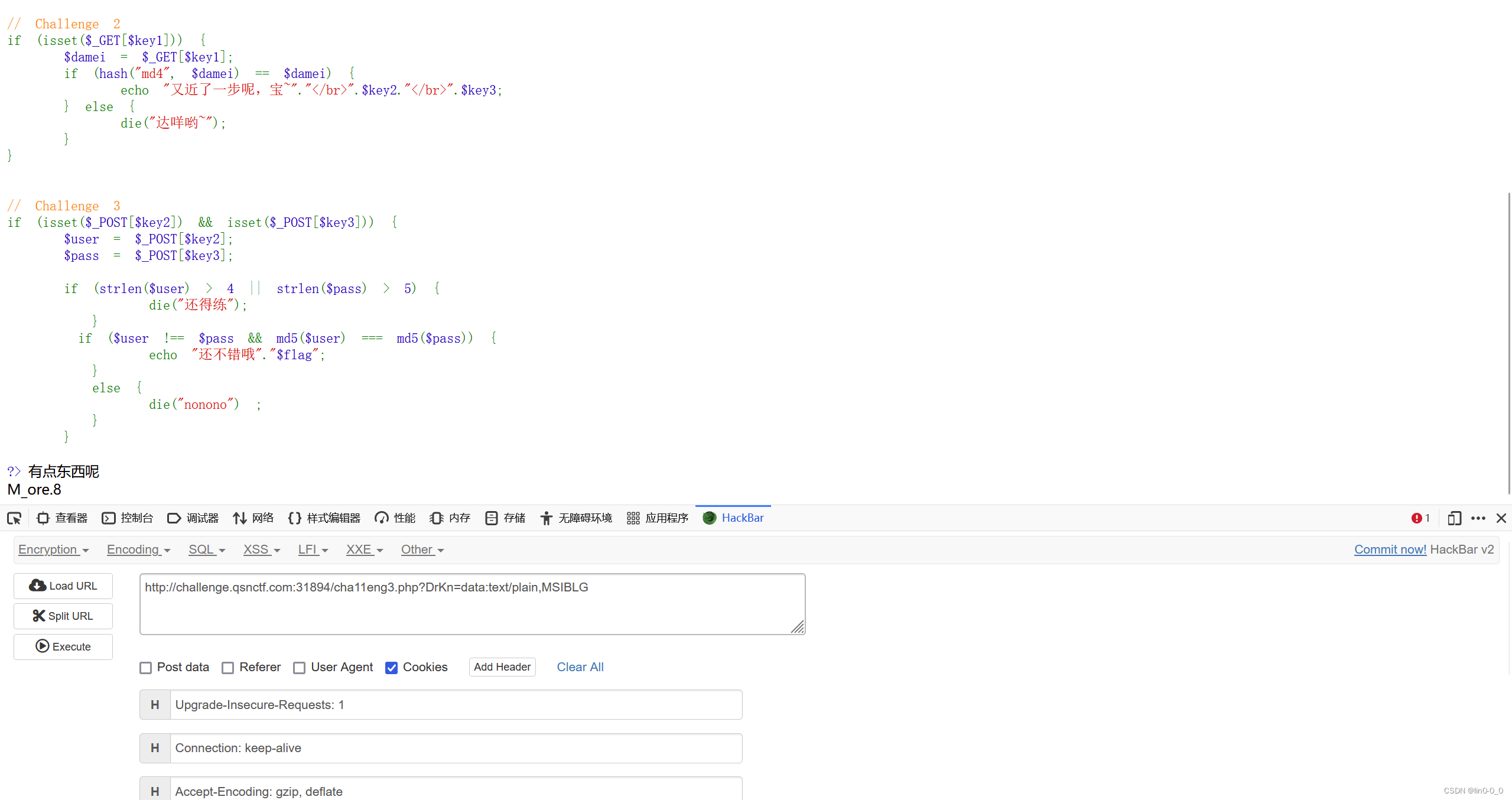
Task: Click the Split URL scissors button
Action: click(x=63, y=616)
